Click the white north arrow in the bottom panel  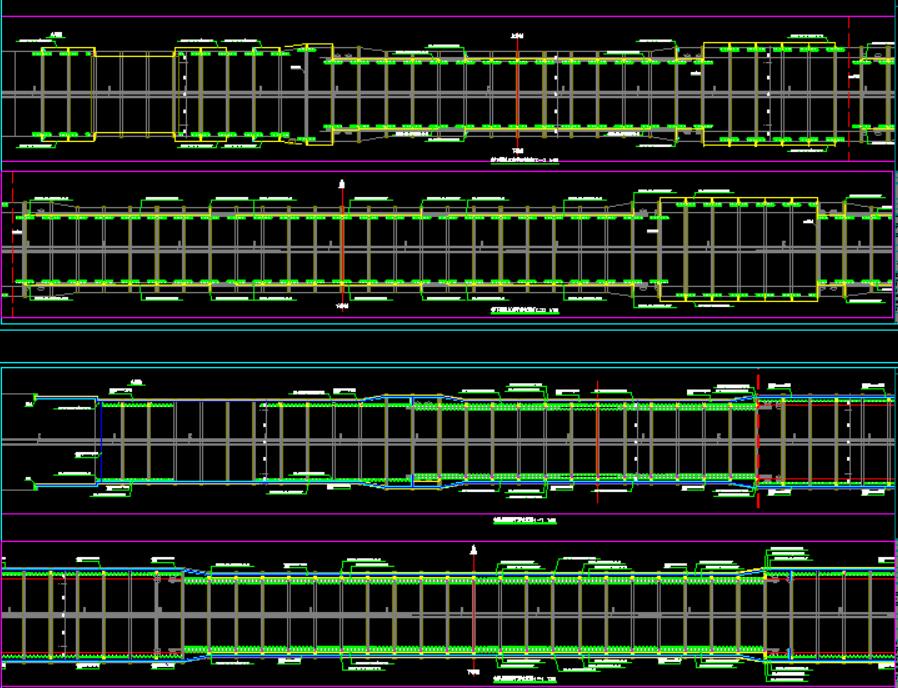[x=472, y=551]
